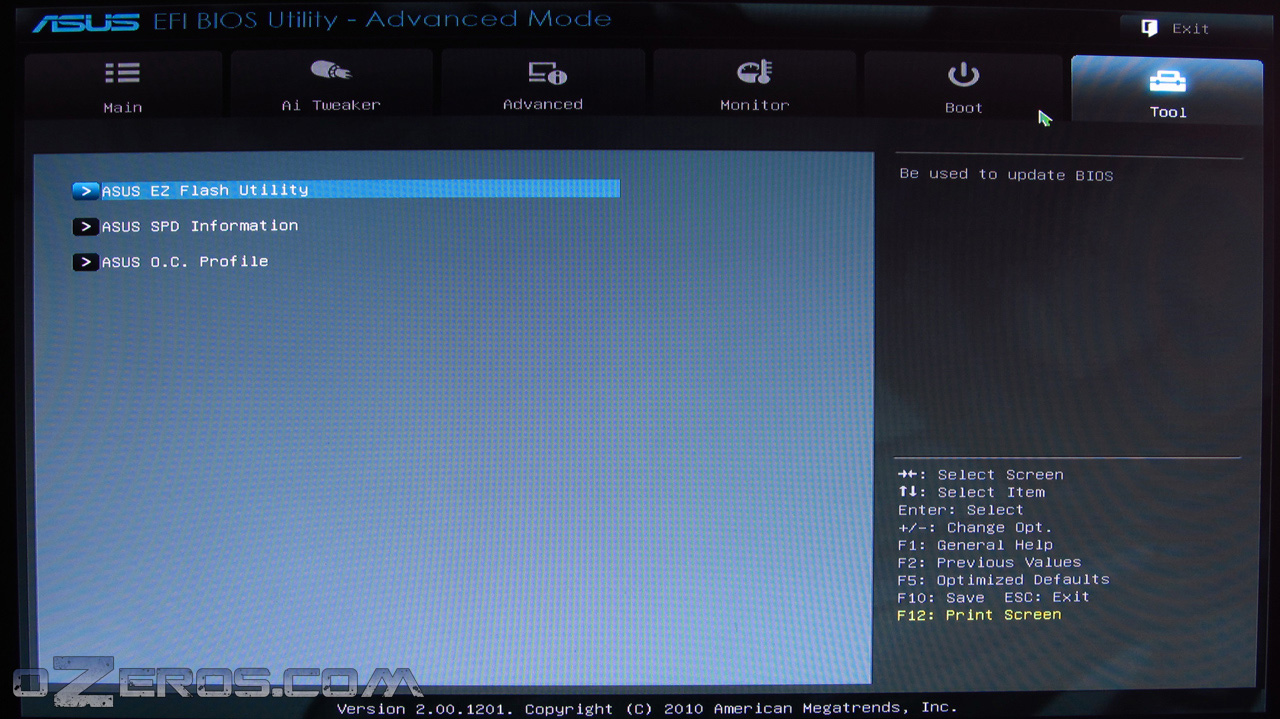Open ASUS O.C. Profile entry
The width and height of the screenshot is (1280, 719).
pos(185,262)
